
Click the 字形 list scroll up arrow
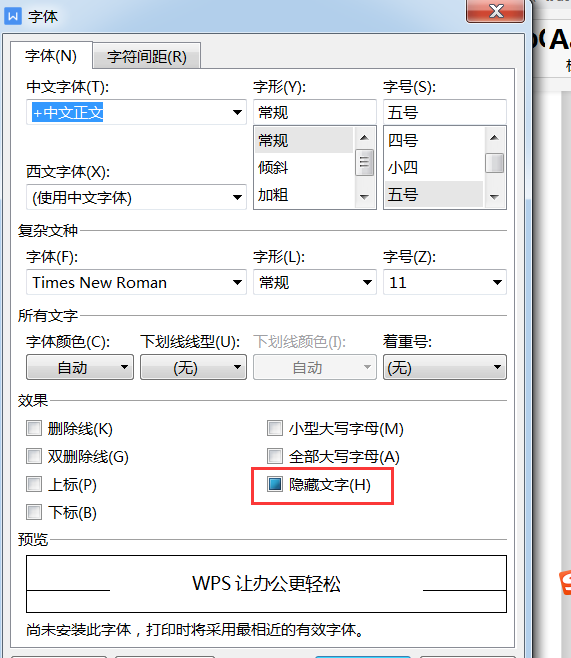coord(364,137)
